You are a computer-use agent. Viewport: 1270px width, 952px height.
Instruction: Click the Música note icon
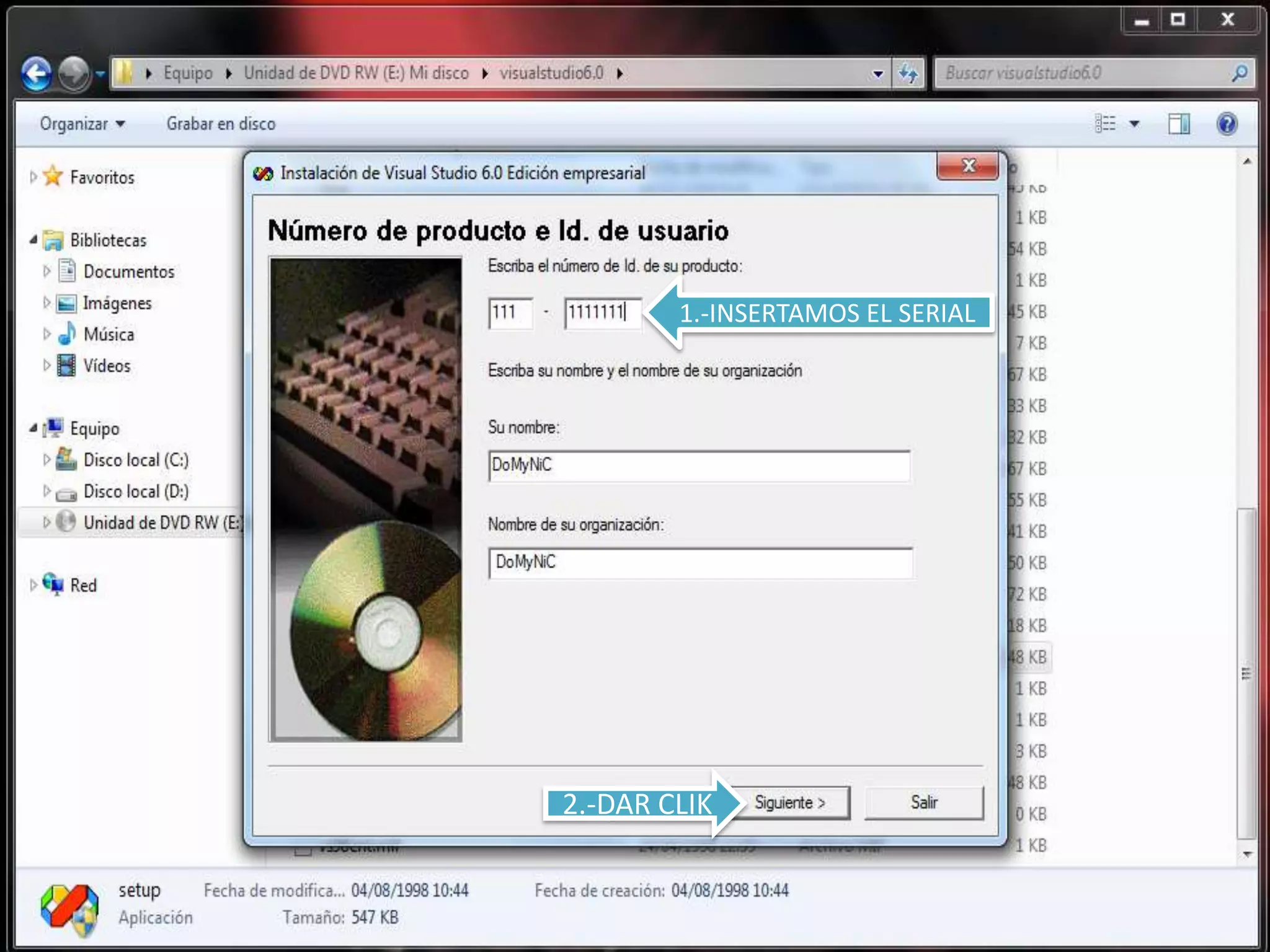(x=66, y=333)
